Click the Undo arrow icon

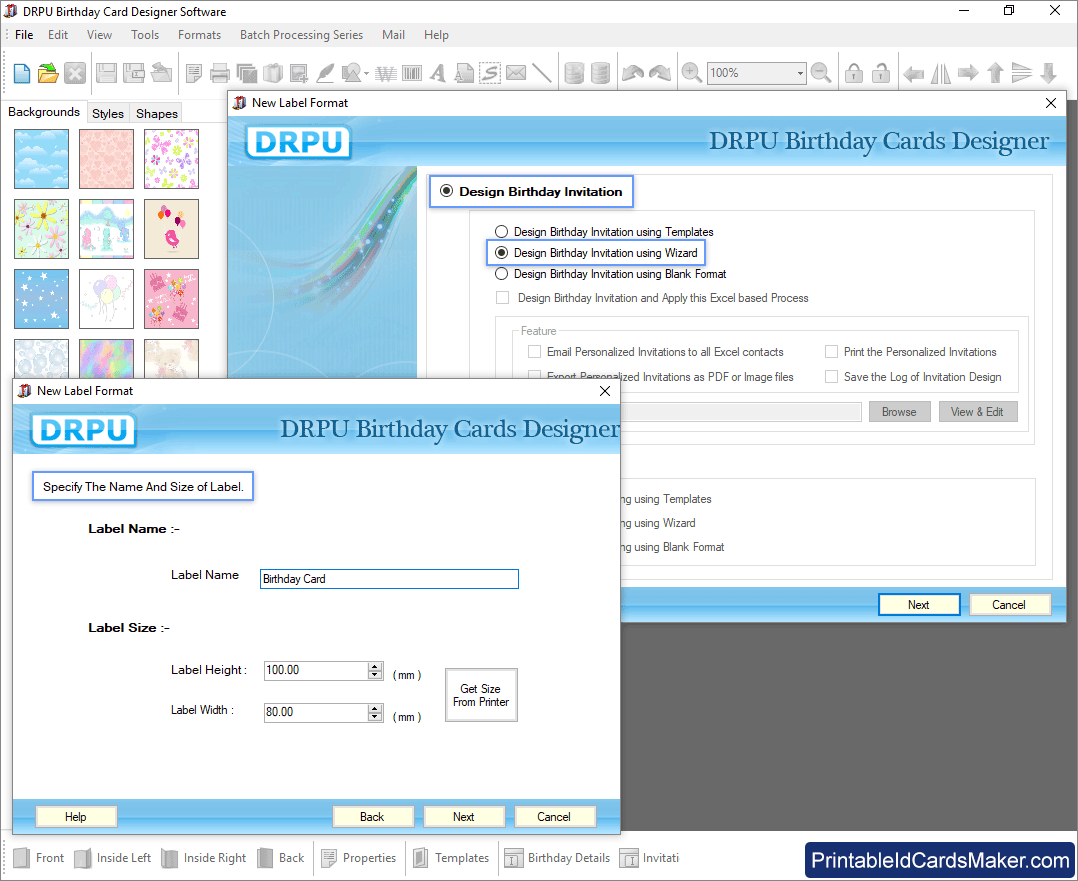coord(632,73)
